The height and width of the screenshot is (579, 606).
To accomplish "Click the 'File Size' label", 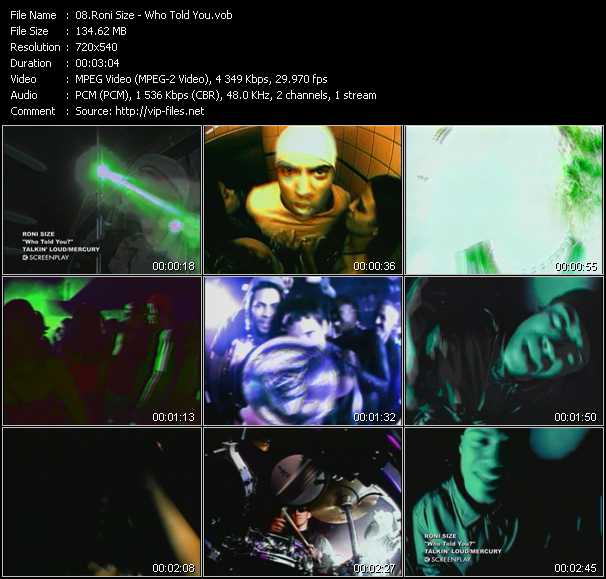I will [x=29, y=31].
